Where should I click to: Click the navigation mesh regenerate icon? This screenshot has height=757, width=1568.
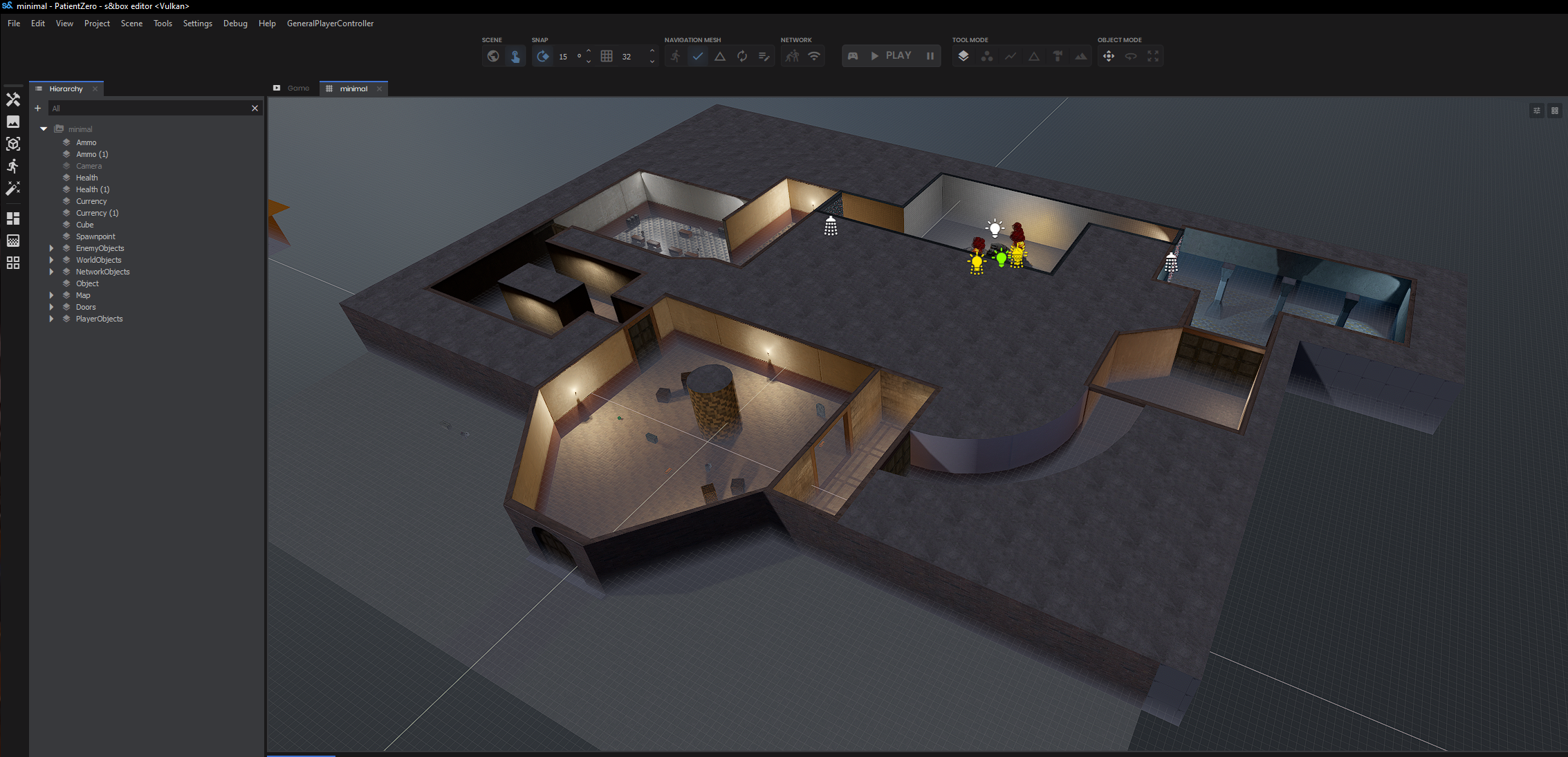coord(742,56)
